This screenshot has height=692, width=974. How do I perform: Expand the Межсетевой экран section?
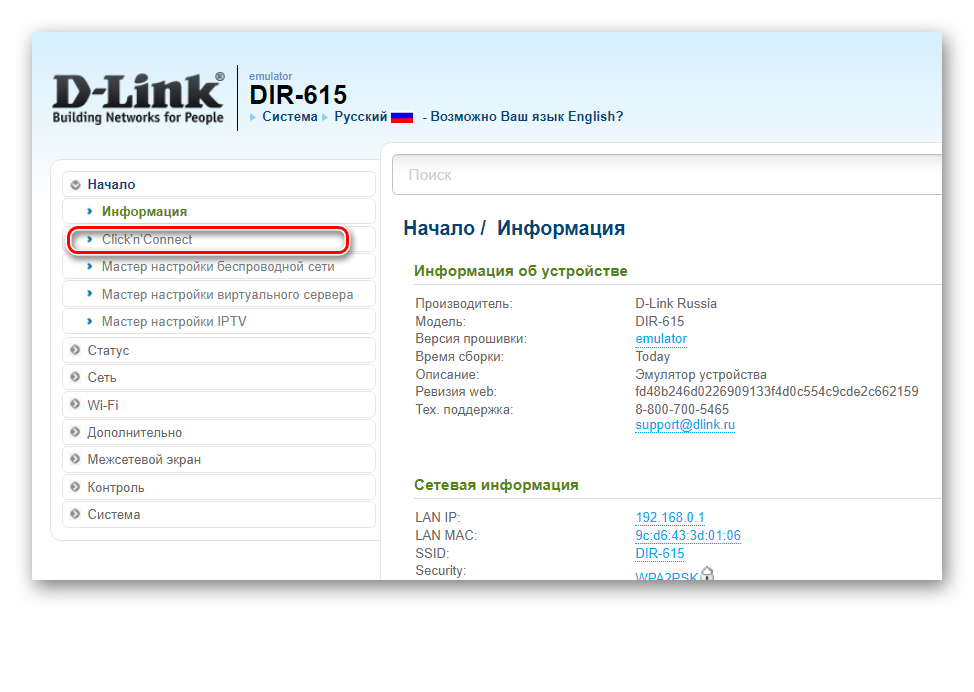click(x=219, y=460)
